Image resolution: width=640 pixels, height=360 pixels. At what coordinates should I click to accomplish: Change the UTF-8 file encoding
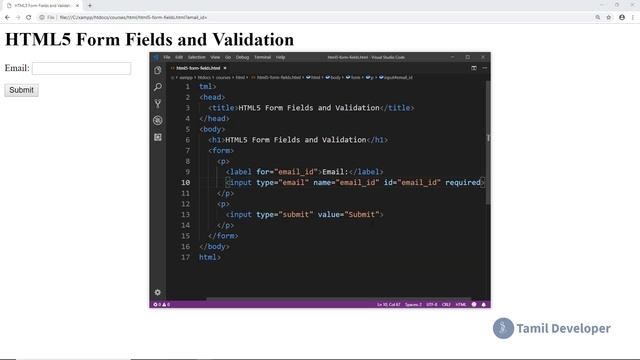pyautogui.click(x=432, y=304)
